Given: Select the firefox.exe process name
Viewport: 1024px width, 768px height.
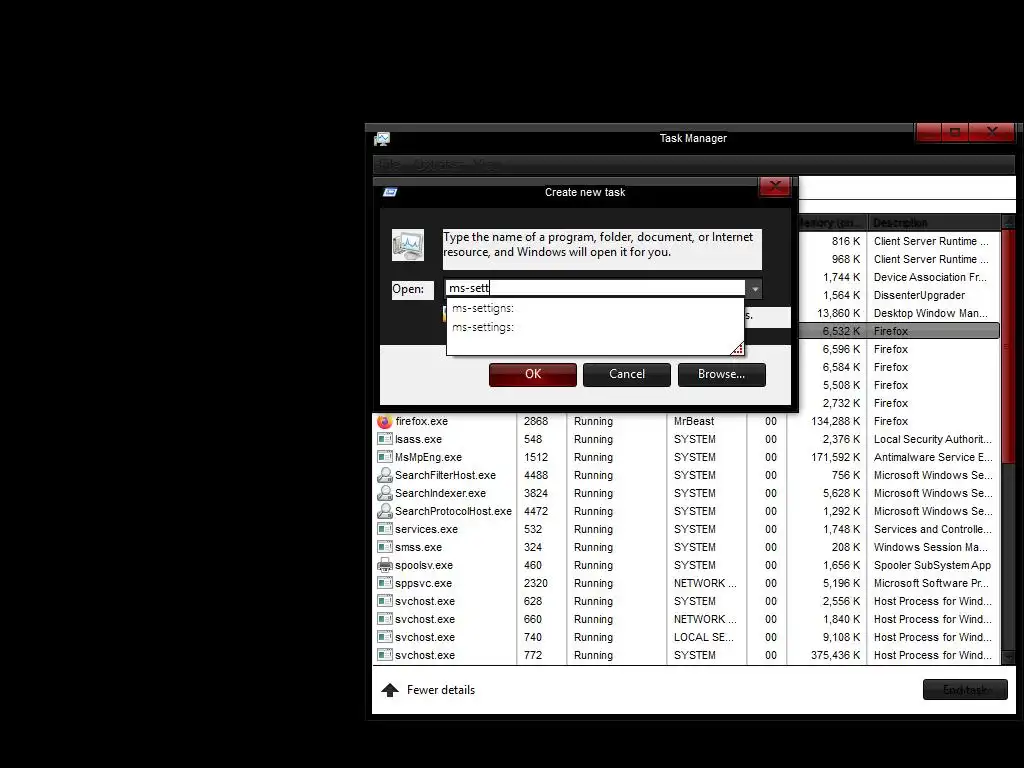Looking at the screenshot, I should point(421,421).
